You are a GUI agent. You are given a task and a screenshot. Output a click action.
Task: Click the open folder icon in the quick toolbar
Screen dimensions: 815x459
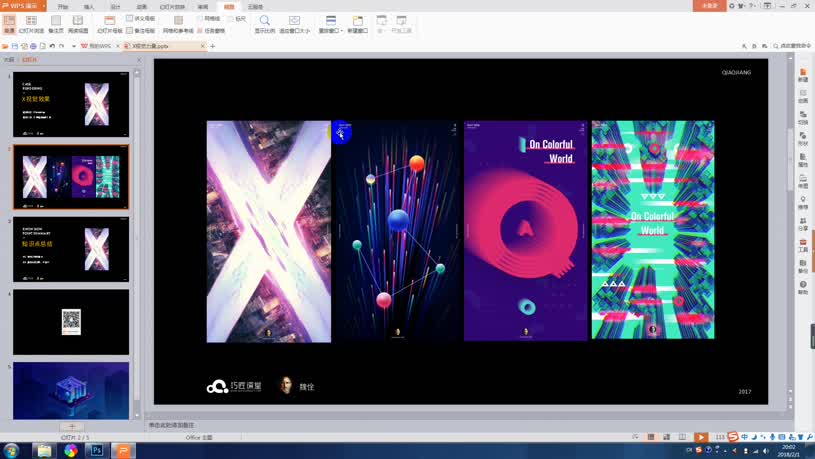click(x=5, y=46)
